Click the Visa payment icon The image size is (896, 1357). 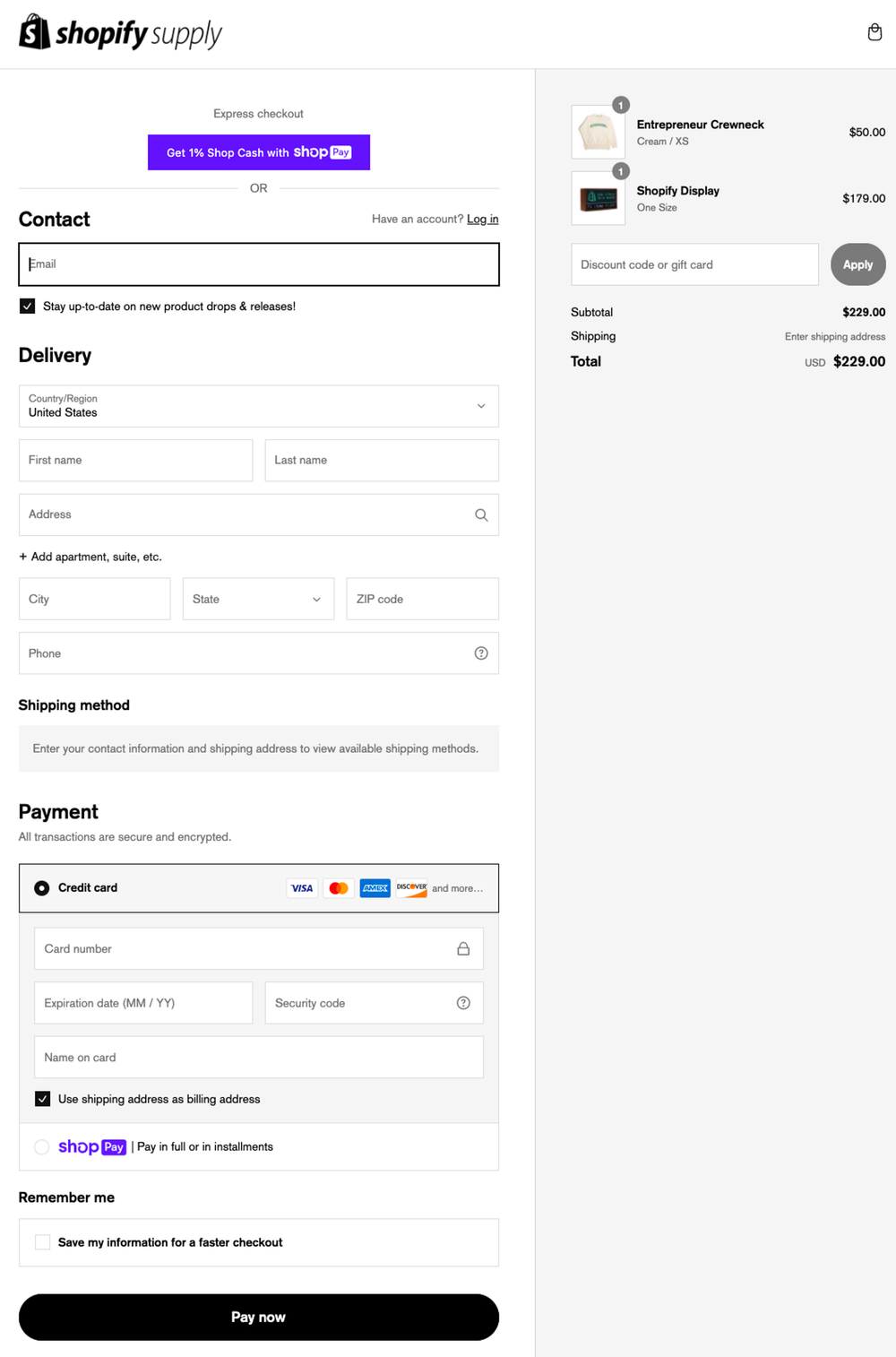[x=302, y=888]
